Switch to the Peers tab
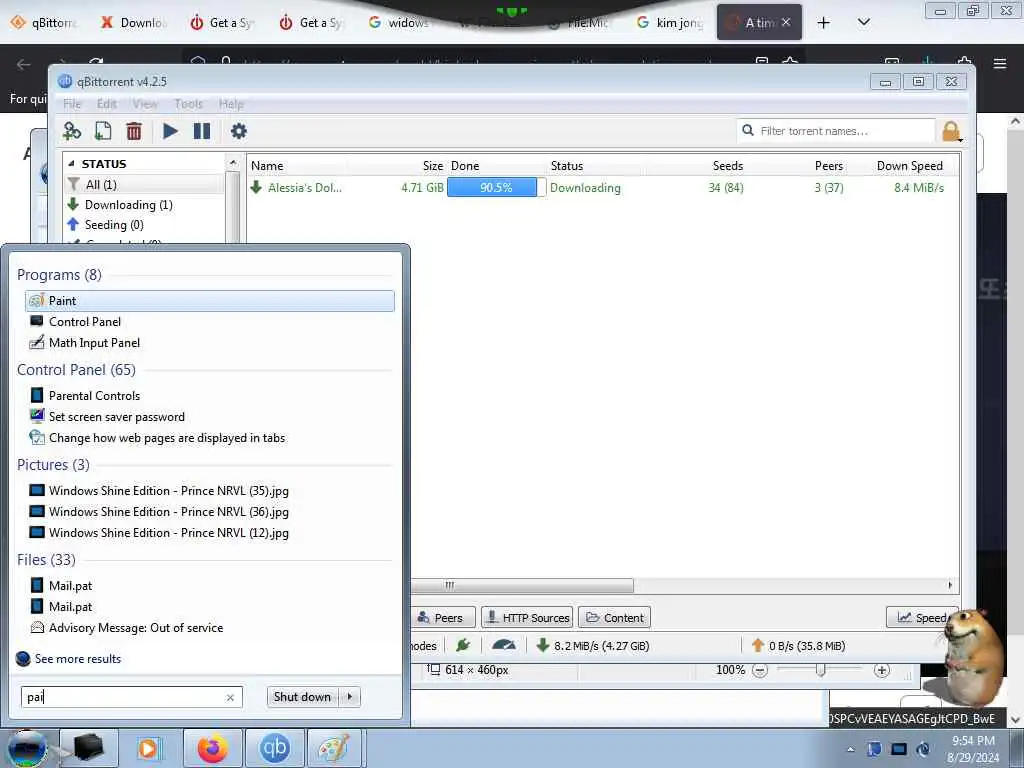 (442, 618)
